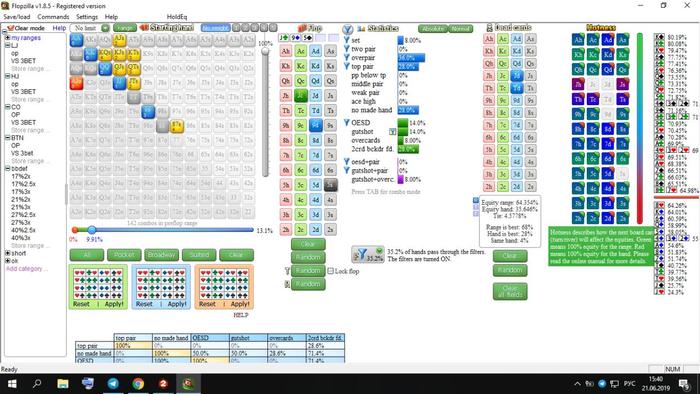Screen dimensions: 700x394
Task: Click the filter summary 35.2% icon
Action: (x=367, y=254)
